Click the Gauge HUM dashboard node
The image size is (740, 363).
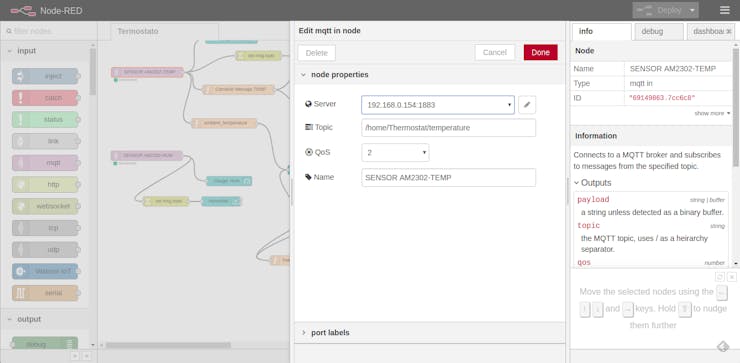click(x=229, y=181)
